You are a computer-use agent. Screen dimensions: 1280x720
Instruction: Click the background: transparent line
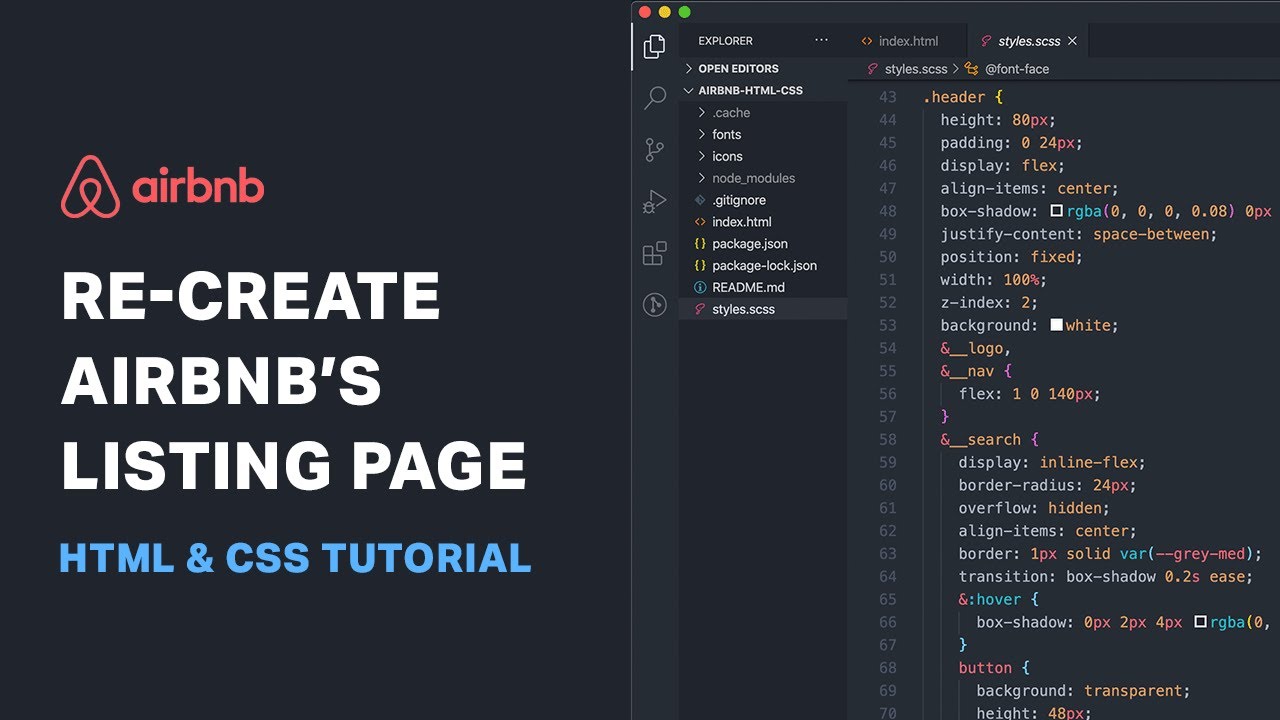1083,691
